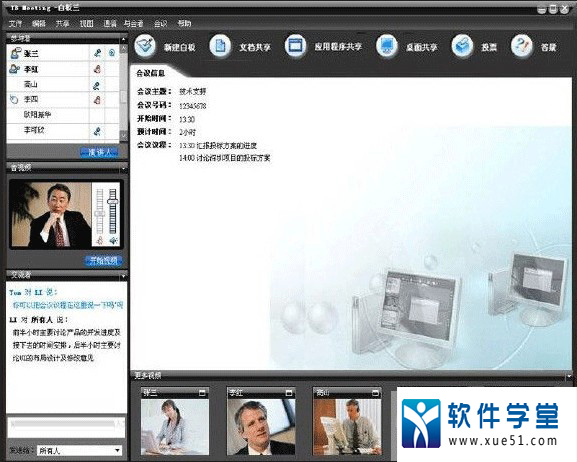Click the 演讲人 presenter button
577x462 pixels.
tap(99, 152)
